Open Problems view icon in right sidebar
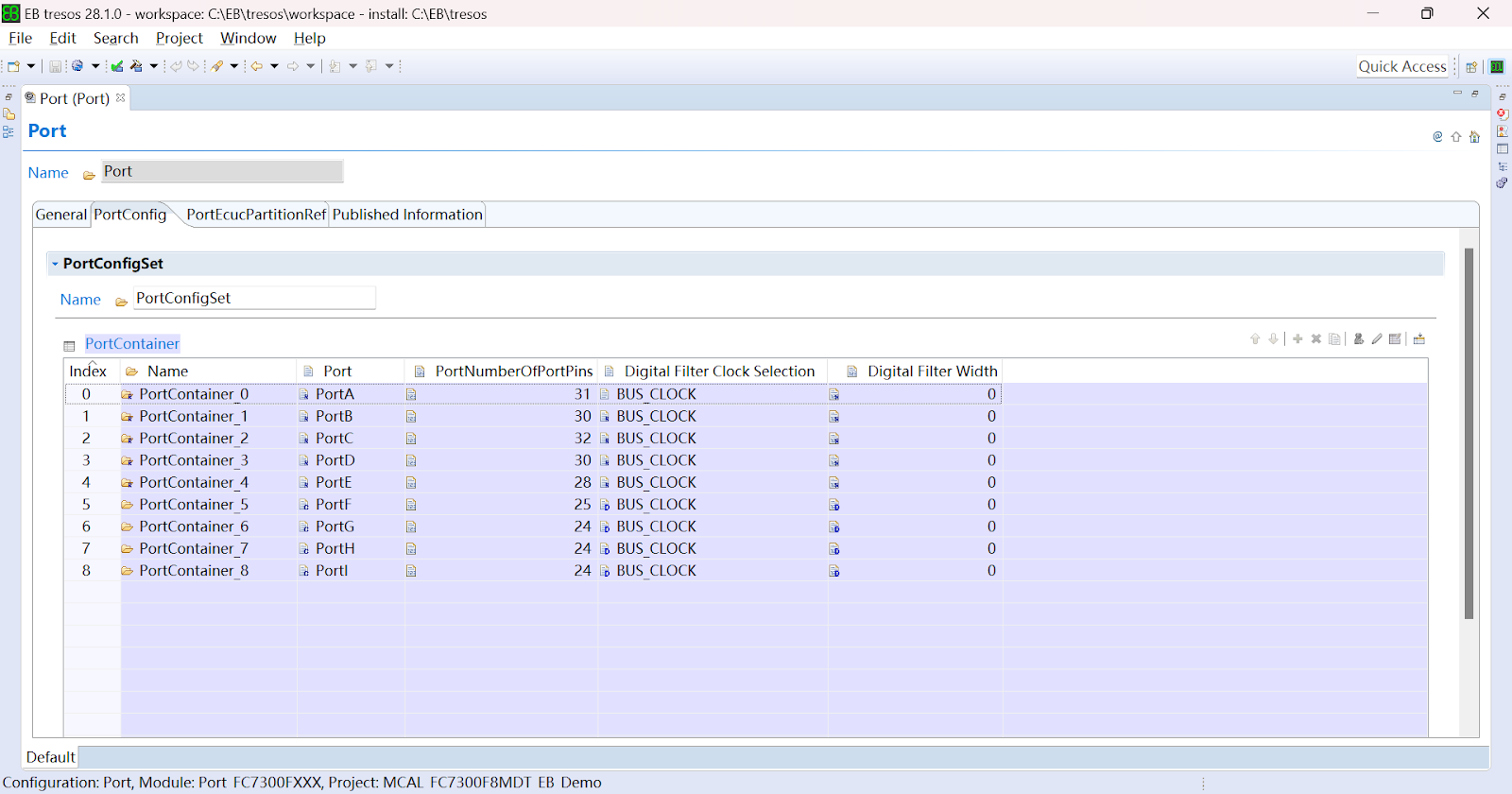This screenshot has height=794, width=1512. point(1503,131)
